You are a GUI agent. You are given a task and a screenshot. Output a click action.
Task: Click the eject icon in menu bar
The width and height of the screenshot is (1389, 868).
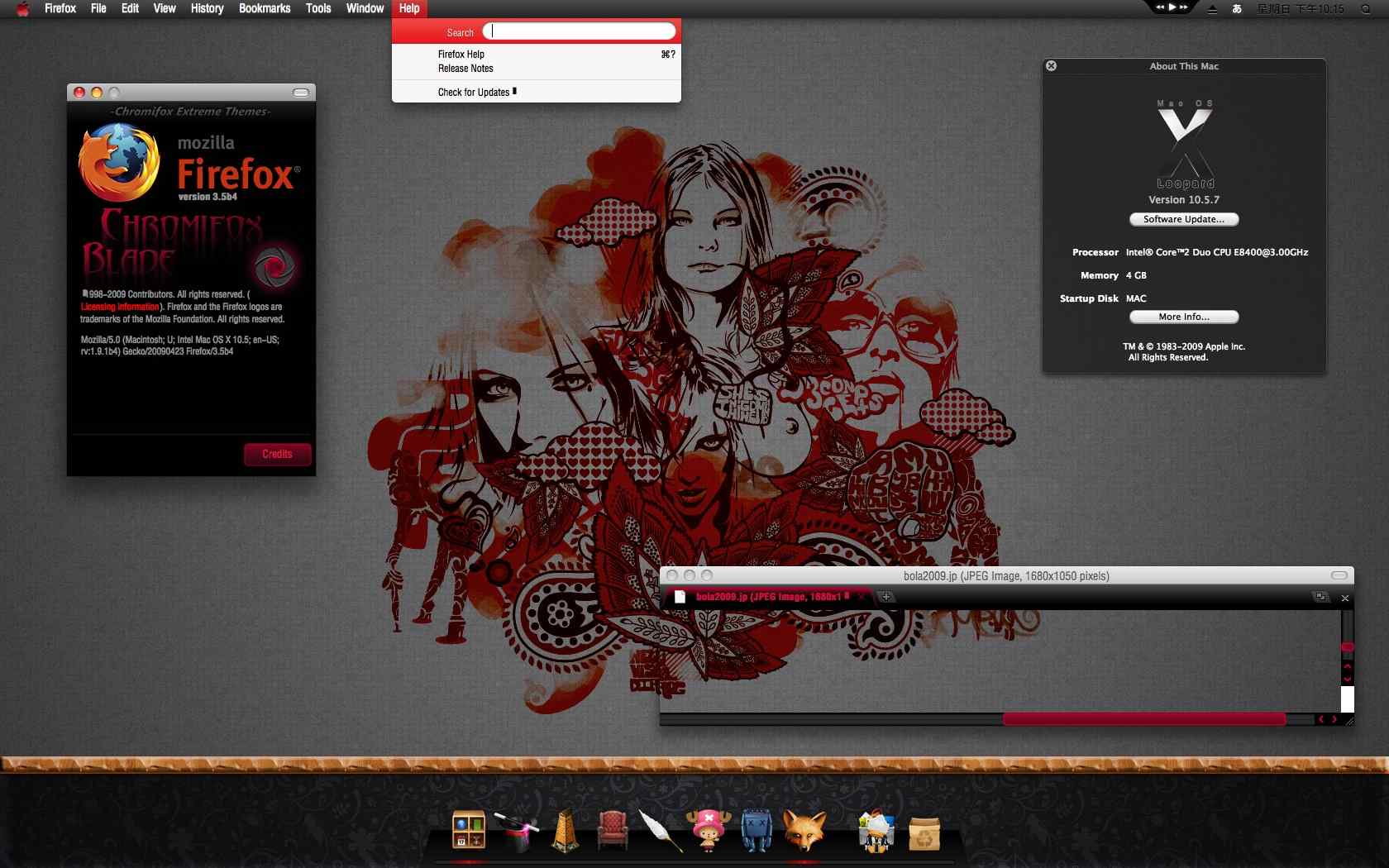(x=1212, y=9)
